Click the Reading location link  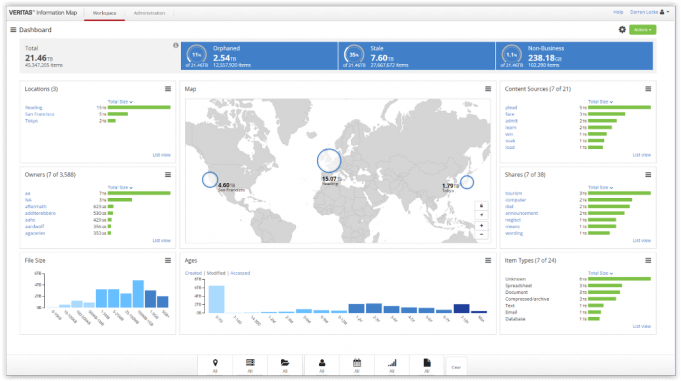33,107
